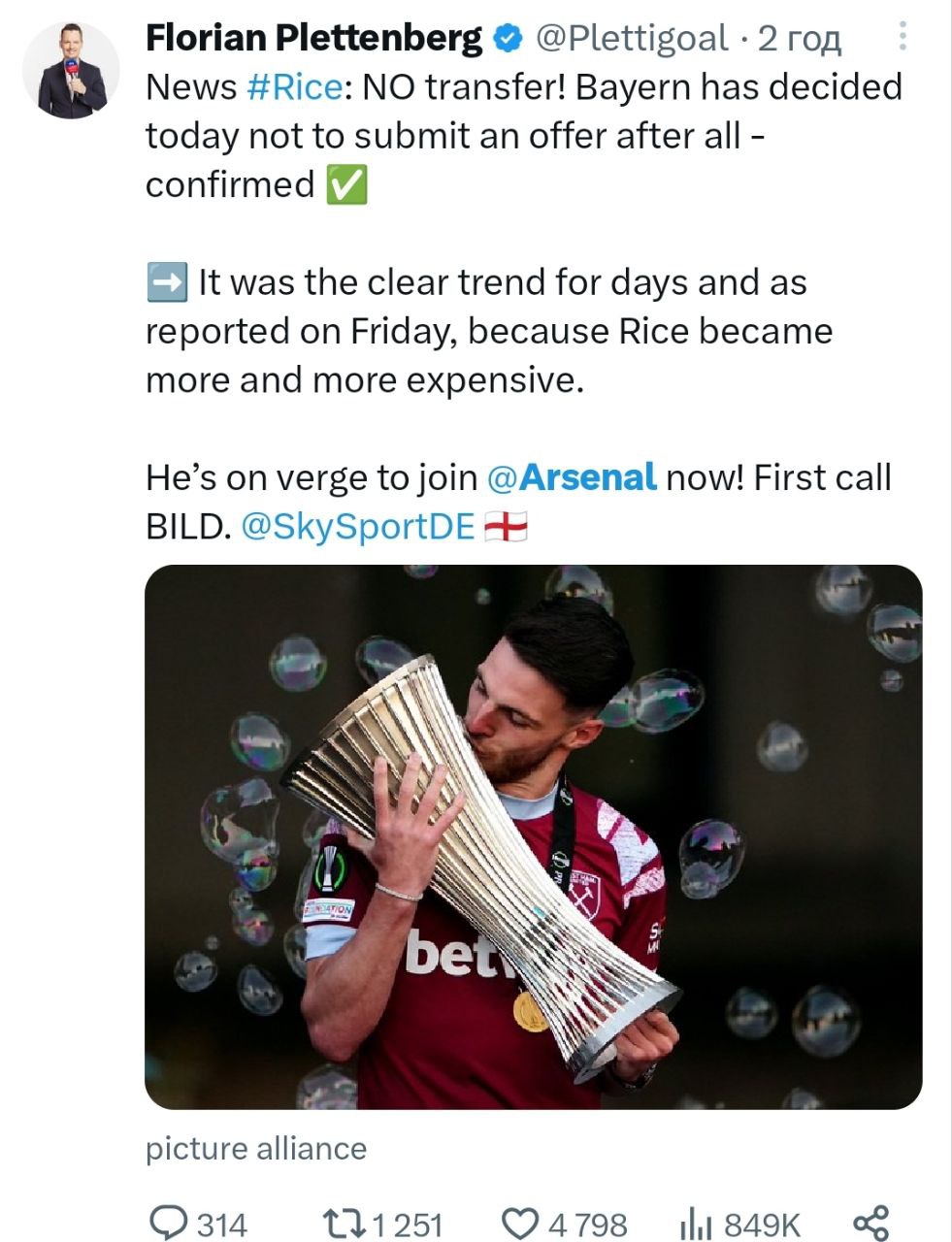
Task: Click the 849K views count
Action: pos(763,1224)
